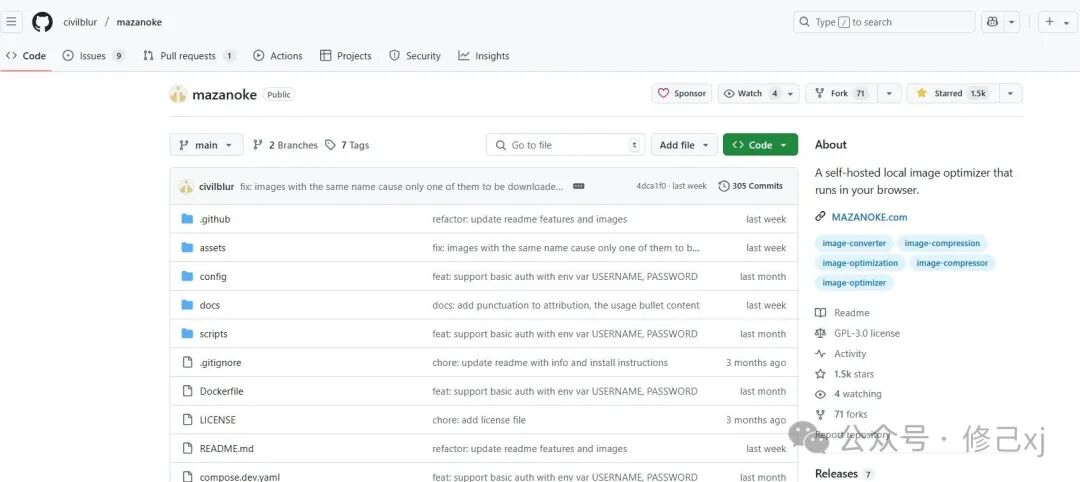Visit the MAZANOKE.com website link
Screen dimensions: 1080x482
point(869,217)
